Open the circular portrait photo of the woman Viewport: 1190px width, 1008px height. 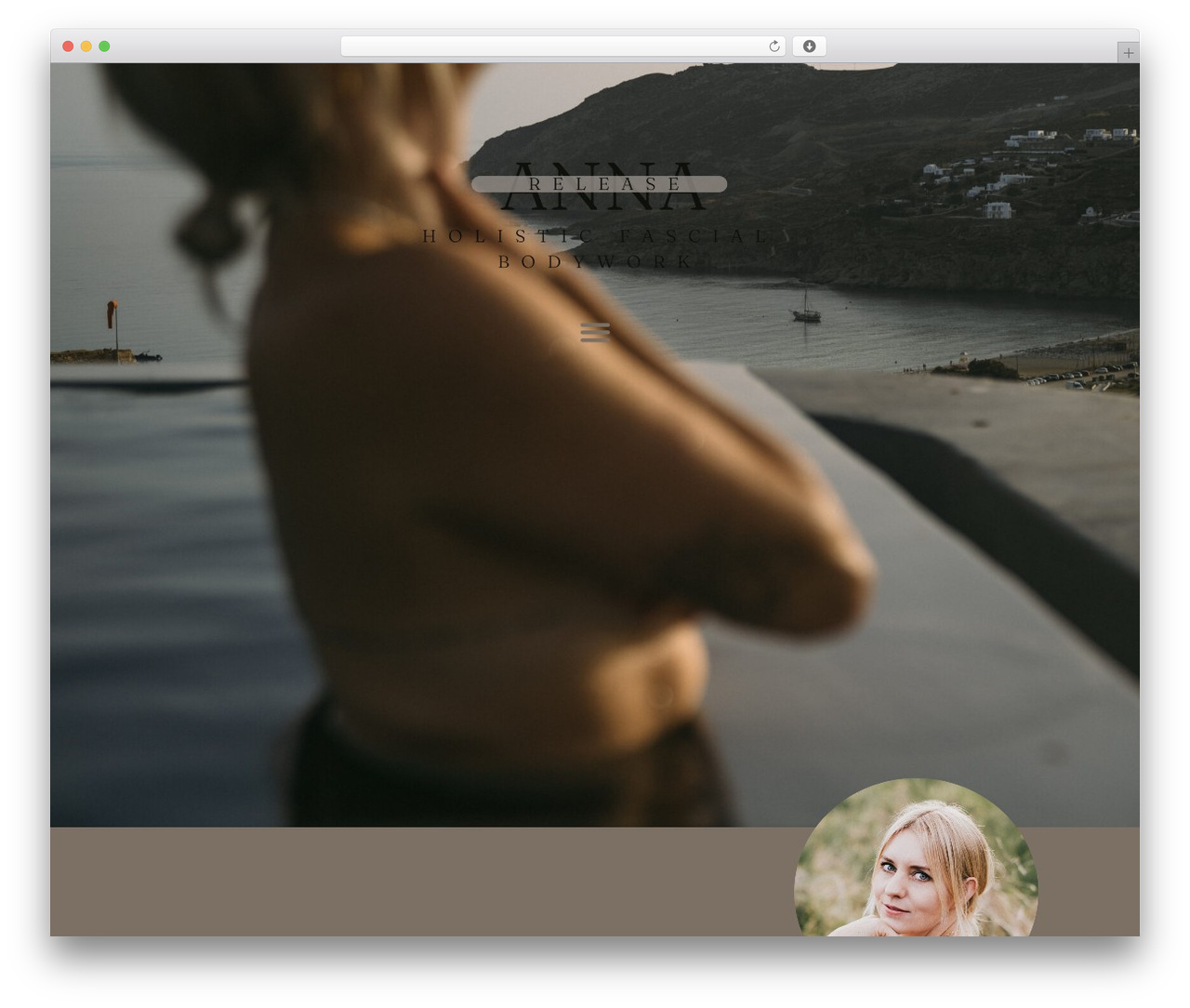pos(916,857)
